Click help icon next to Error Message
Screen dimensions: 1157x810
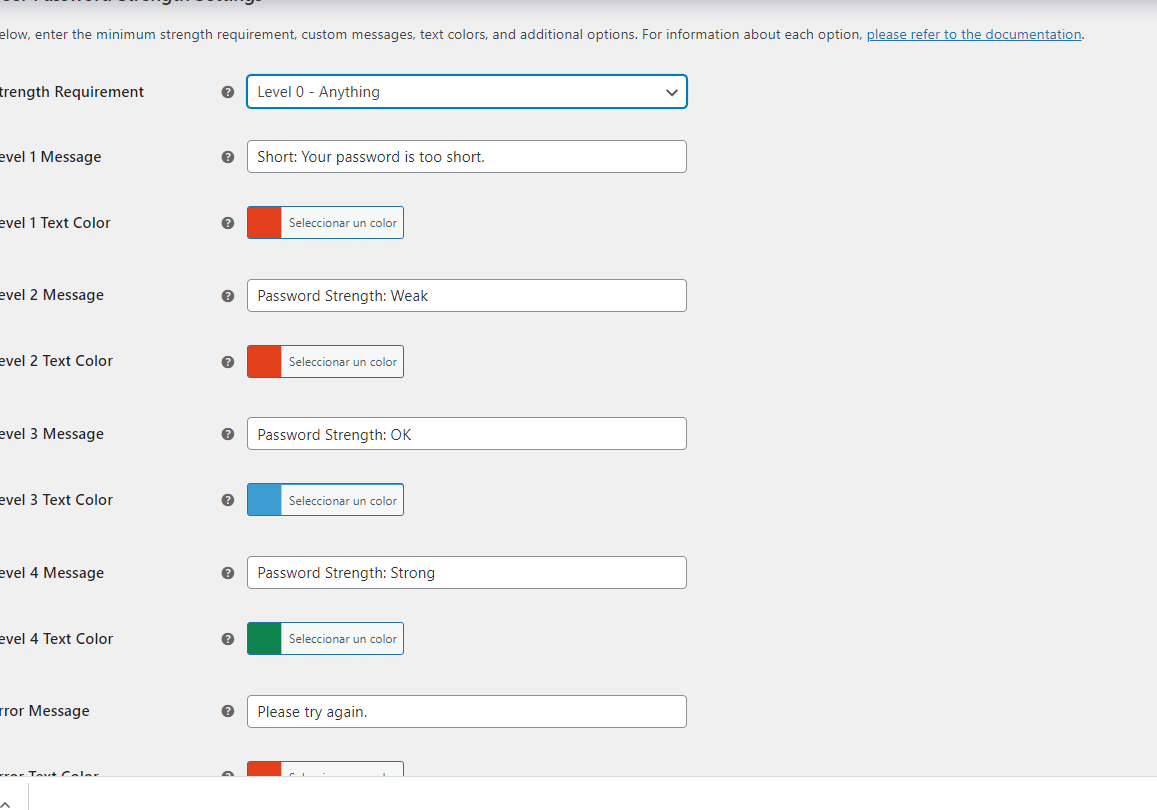[x=228, y=711]
